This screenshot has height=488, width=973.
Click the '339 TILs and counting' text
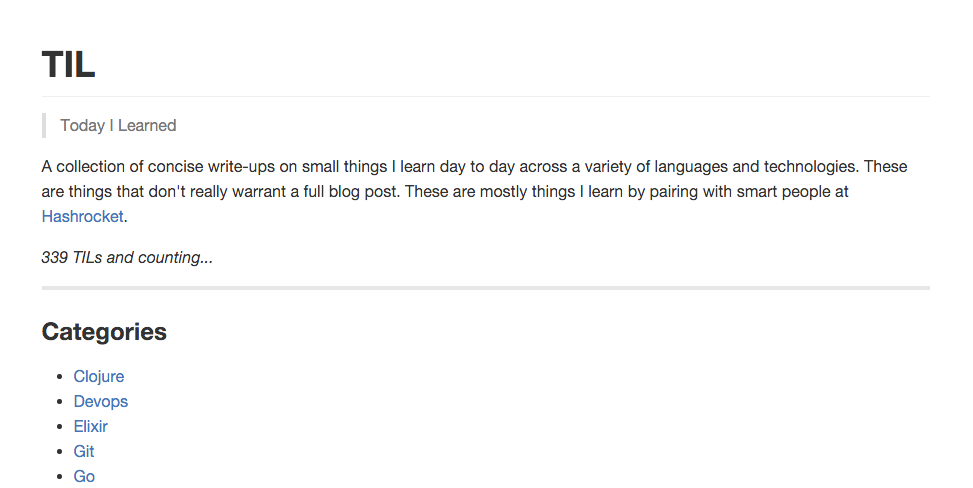127,258
